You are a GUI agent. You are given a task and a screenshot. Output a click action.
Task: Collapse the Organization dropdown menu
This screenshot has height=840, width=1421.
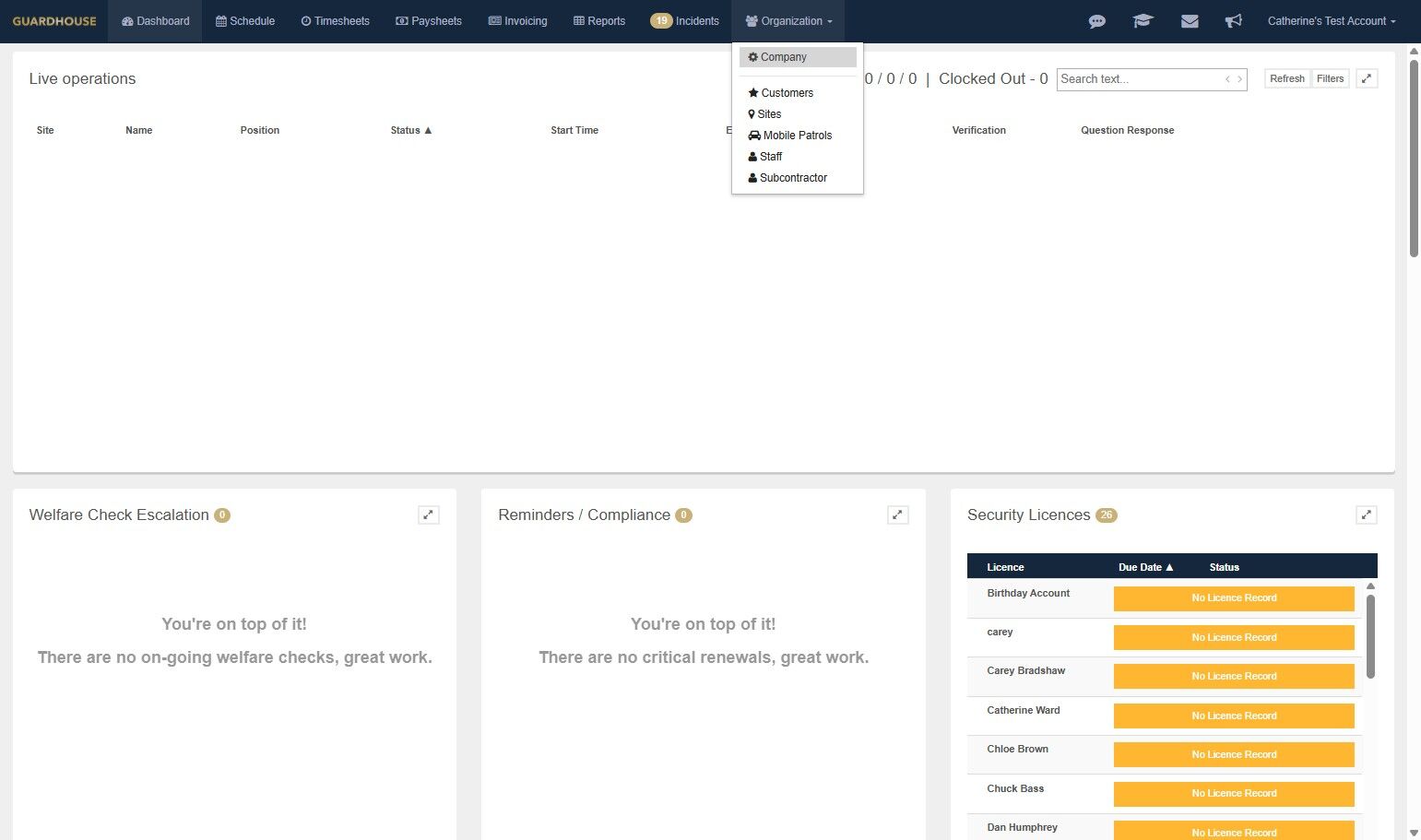click(x=788, y=21)
